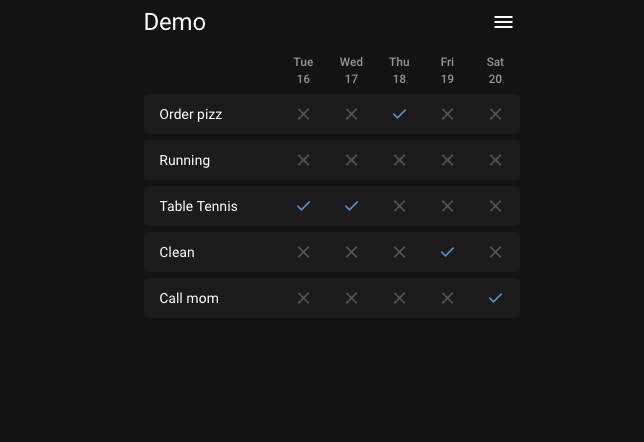Open the Clean habit row
Viewport: 644px width, 442px height.
177,252
